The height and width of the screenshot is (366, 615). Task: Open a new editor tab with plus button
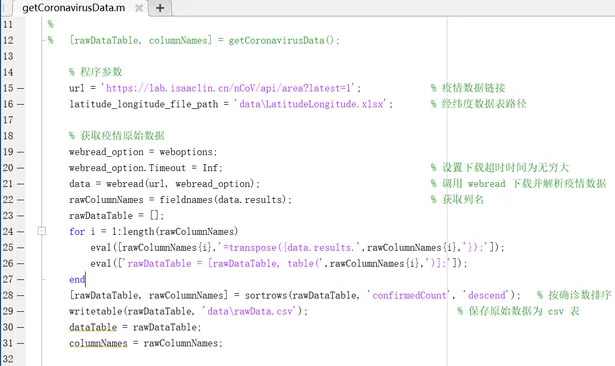click(160, 7)
